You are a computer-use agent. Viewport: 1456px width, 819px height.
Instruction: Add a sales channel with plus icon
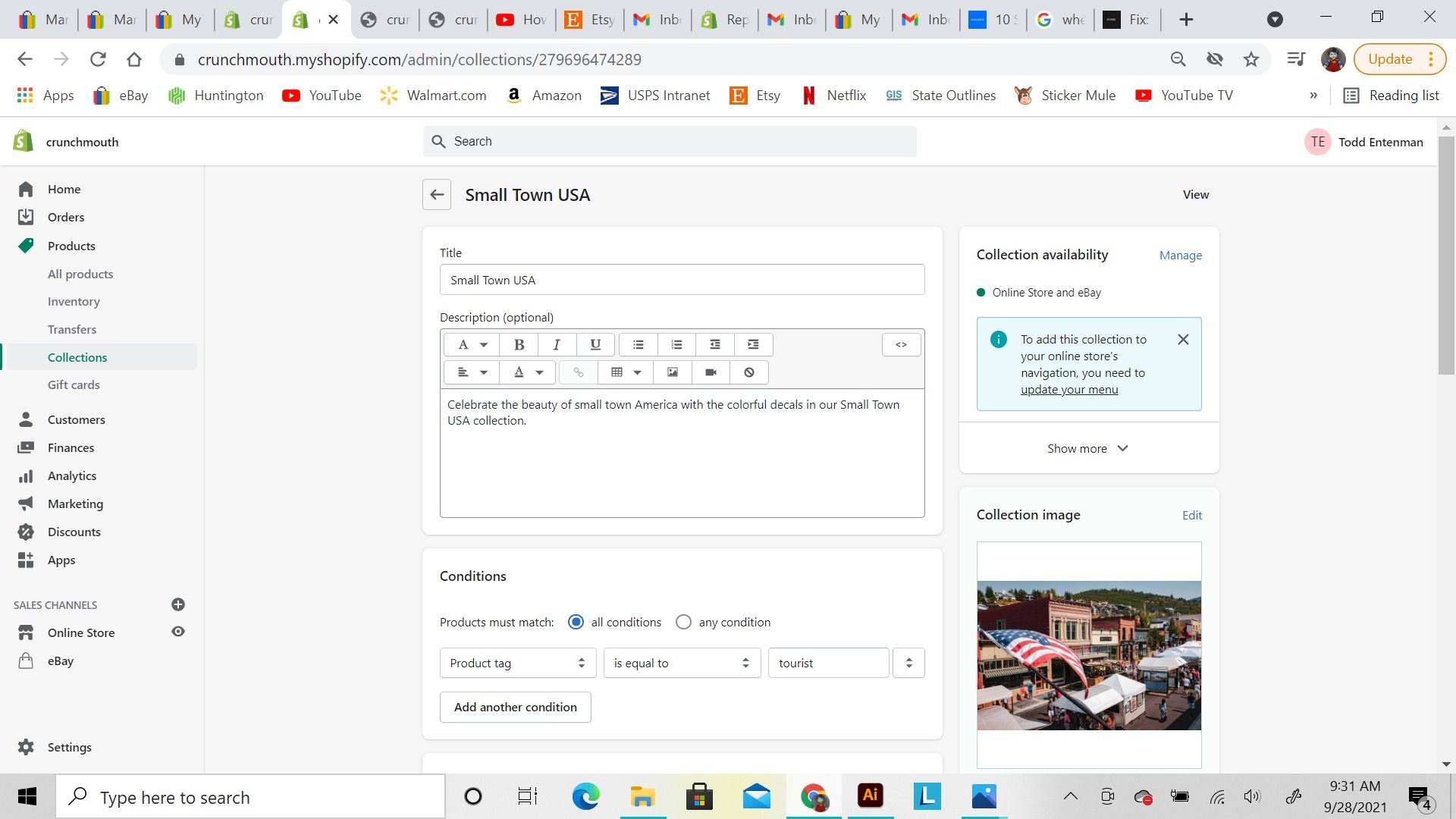178,604
